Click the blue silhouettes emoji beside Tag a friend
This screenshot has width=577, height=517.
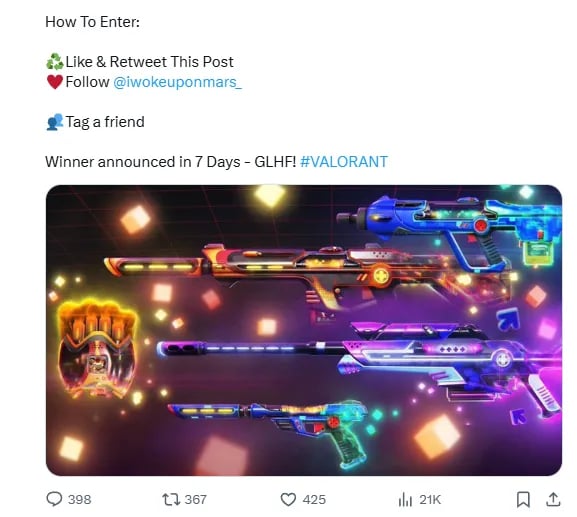click(55, 122)
